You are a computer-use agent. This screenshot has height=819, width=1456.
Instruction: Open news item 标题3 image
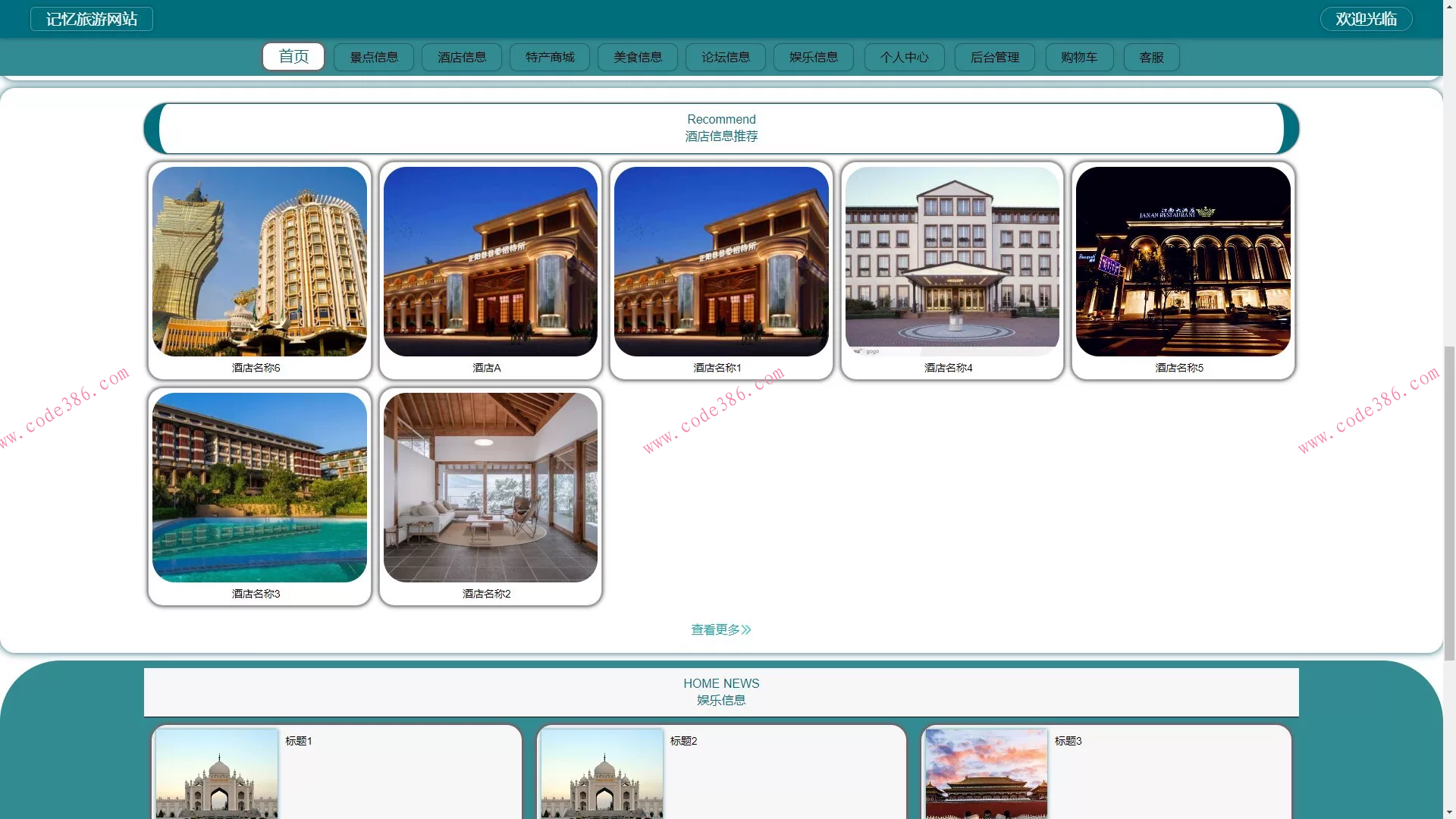(x=986, y=773)
